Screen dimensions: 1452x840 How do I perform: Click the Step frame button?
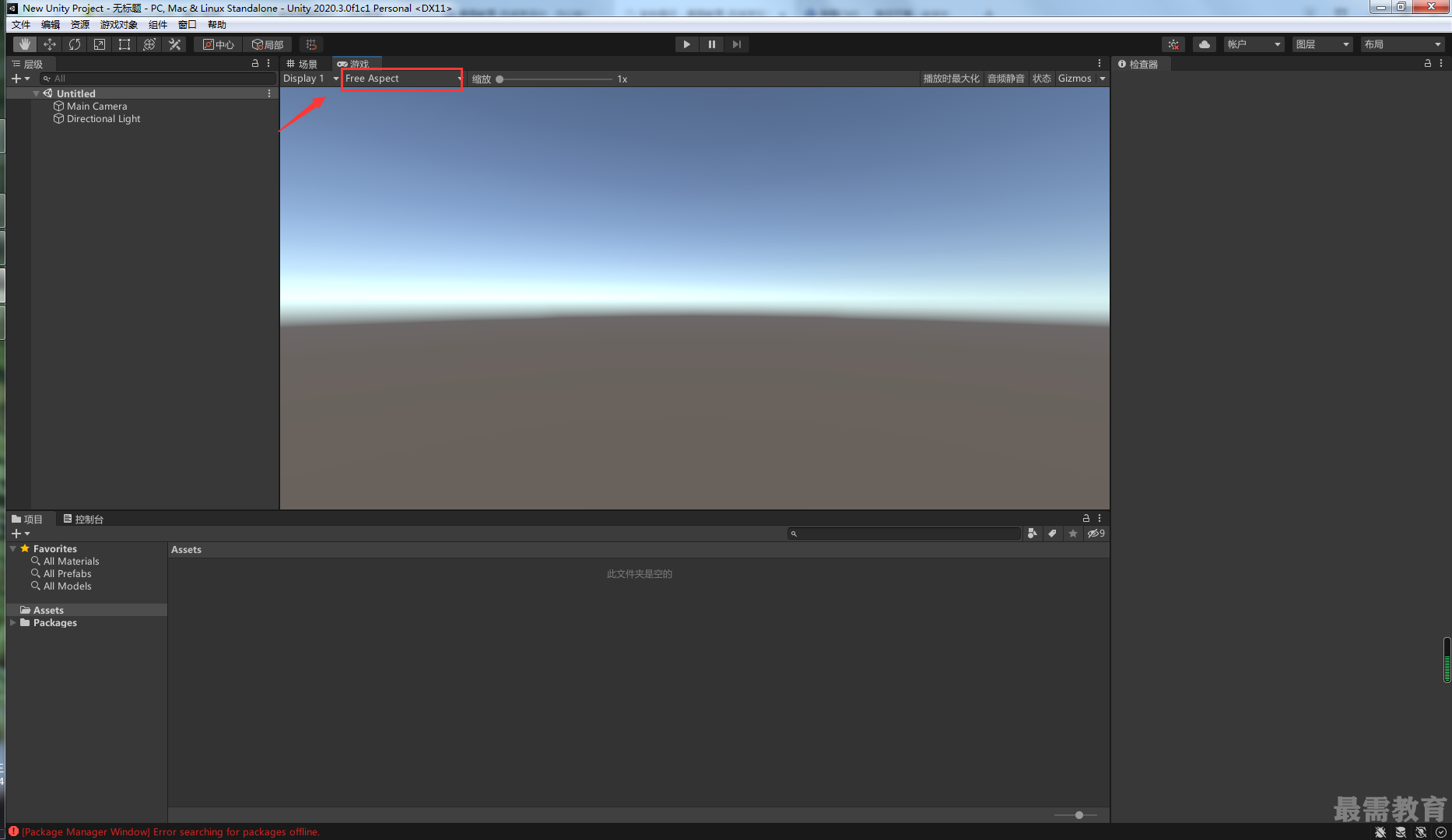[x=736, y=44]
